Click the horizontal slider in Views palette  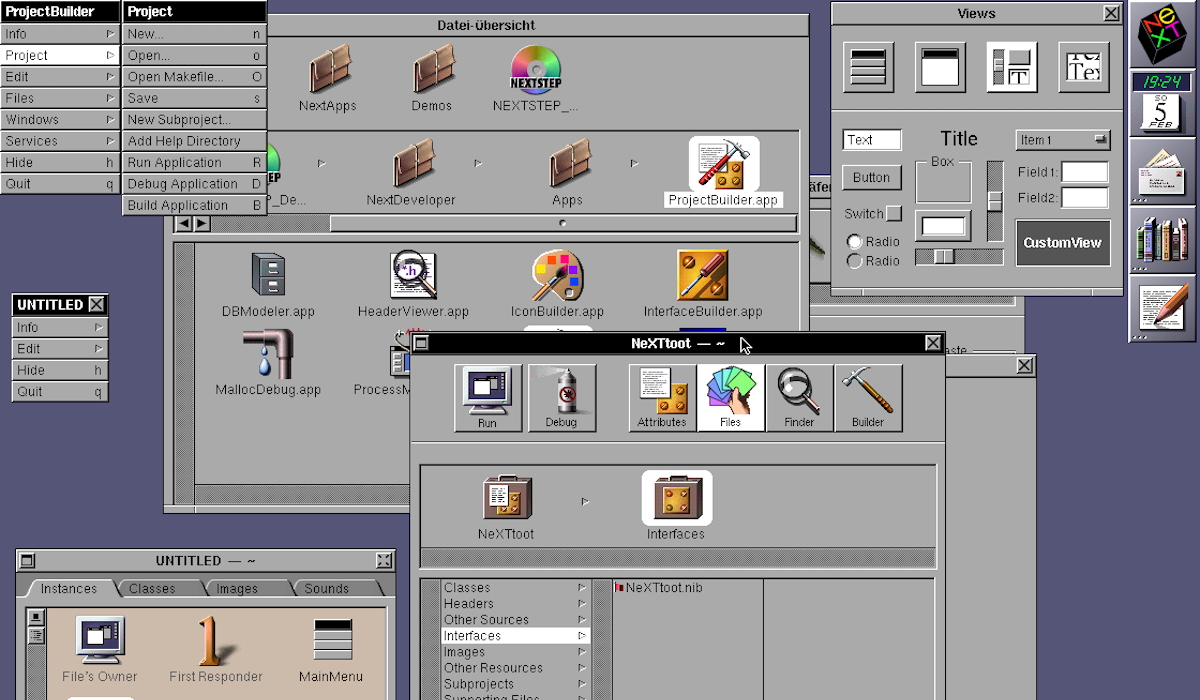pyautogui.click(x=958, y=257)
